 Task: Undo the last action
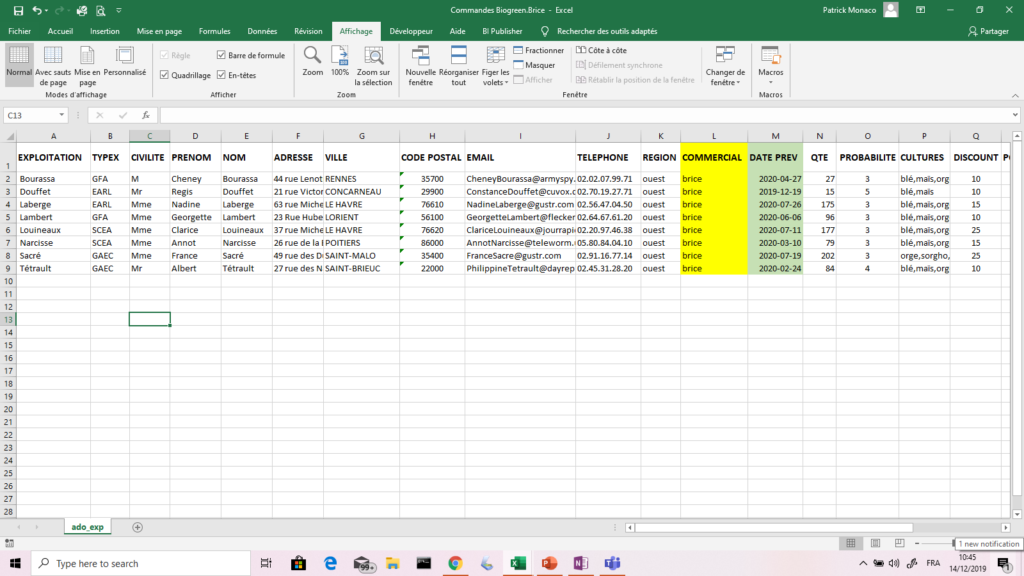pyautogui.click(x=37, y=10)
